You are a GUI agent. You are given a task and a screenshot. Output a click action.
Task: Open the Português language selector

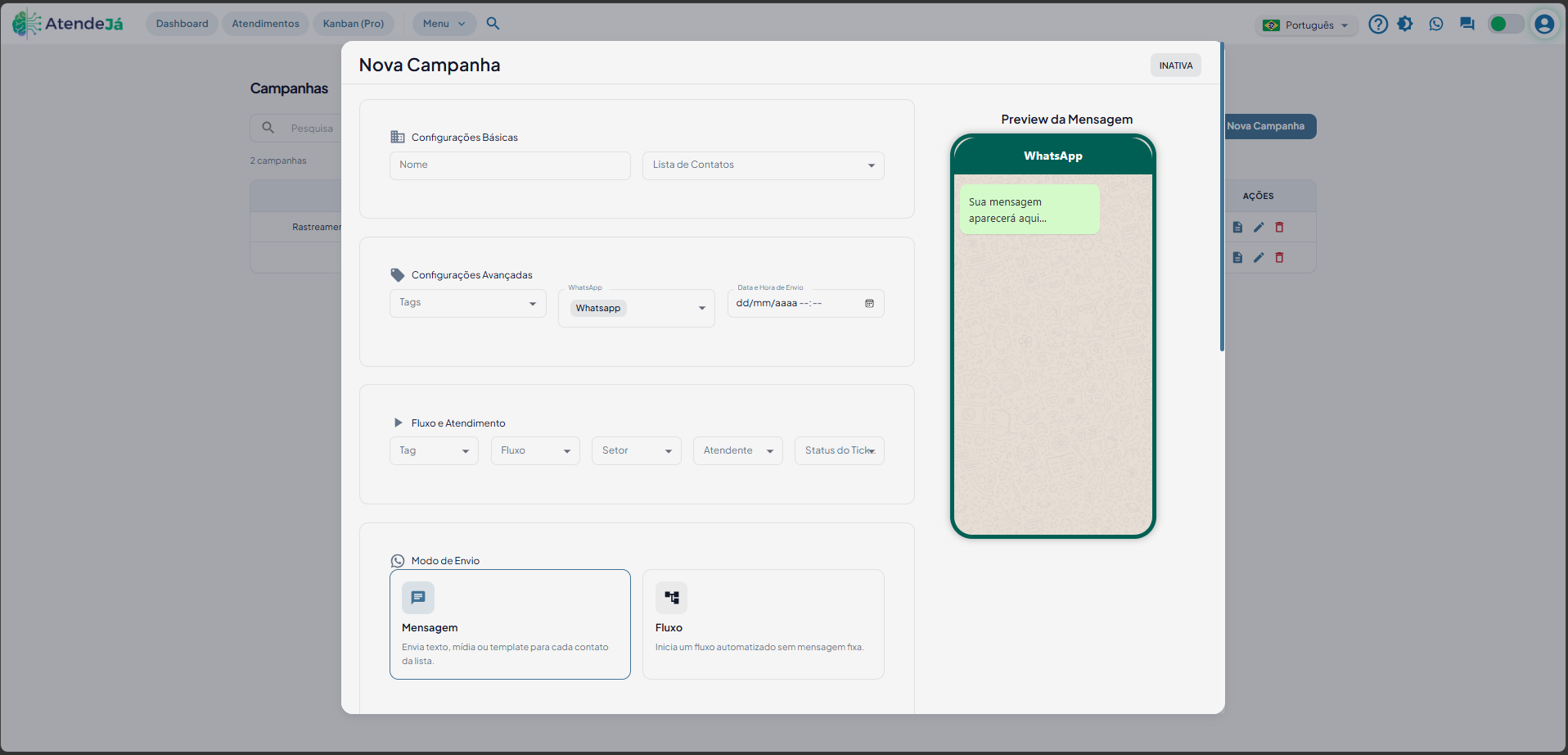[1307, 25]
